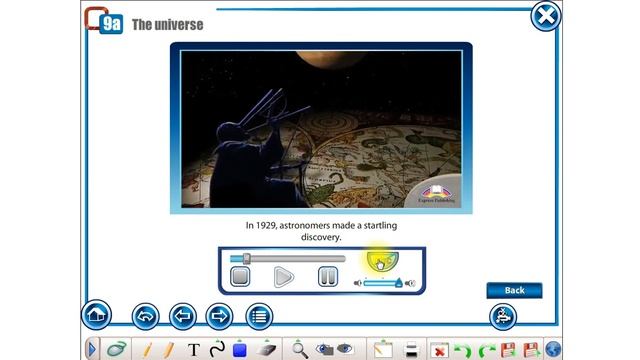The height and width of the screenshot is (360, 640).
Task: Go to the previous page with left arrow
Action: click(x=182, y=316)
